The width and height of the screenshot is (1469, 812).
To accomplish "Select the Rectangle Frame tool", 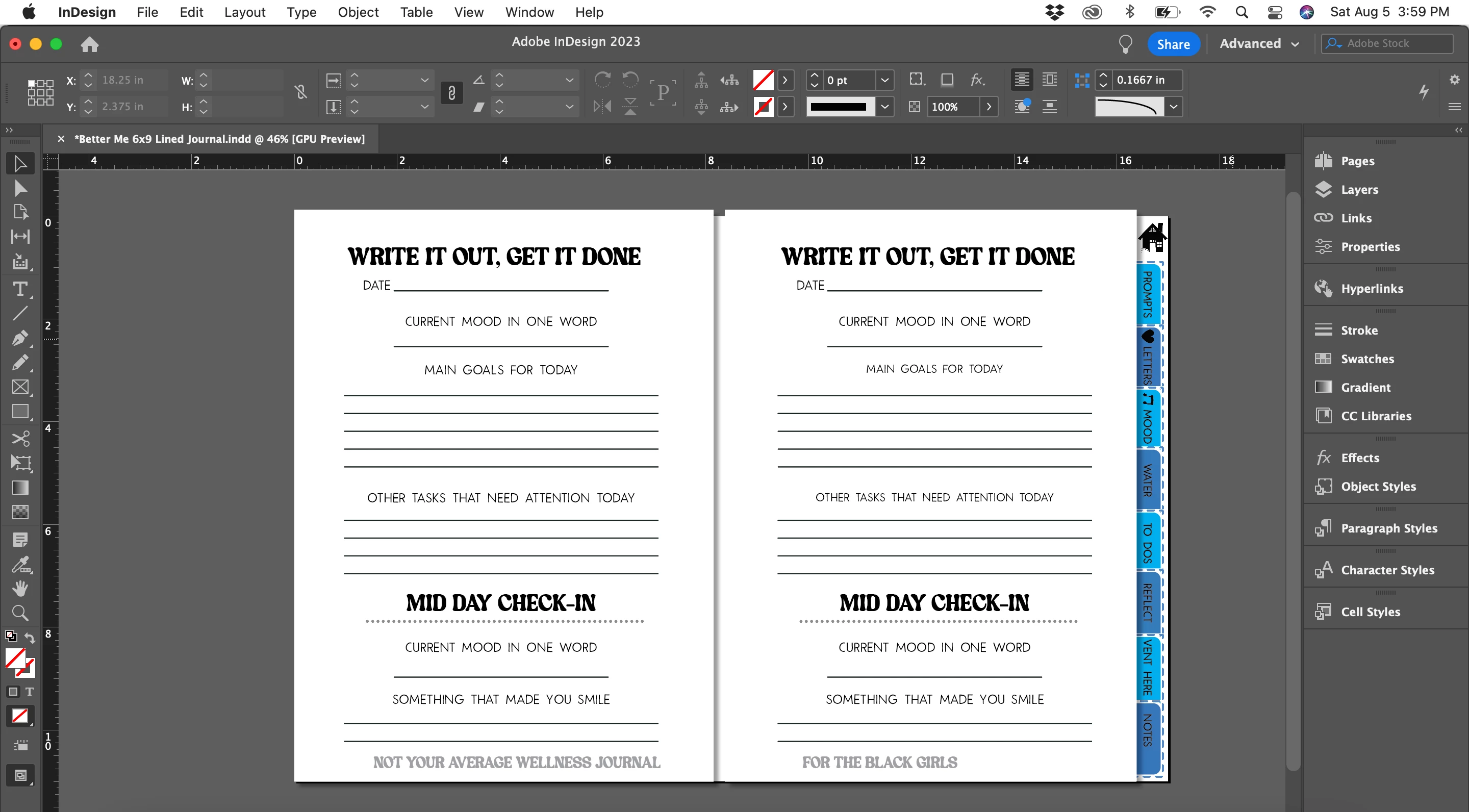I will (x=20, y=387).
